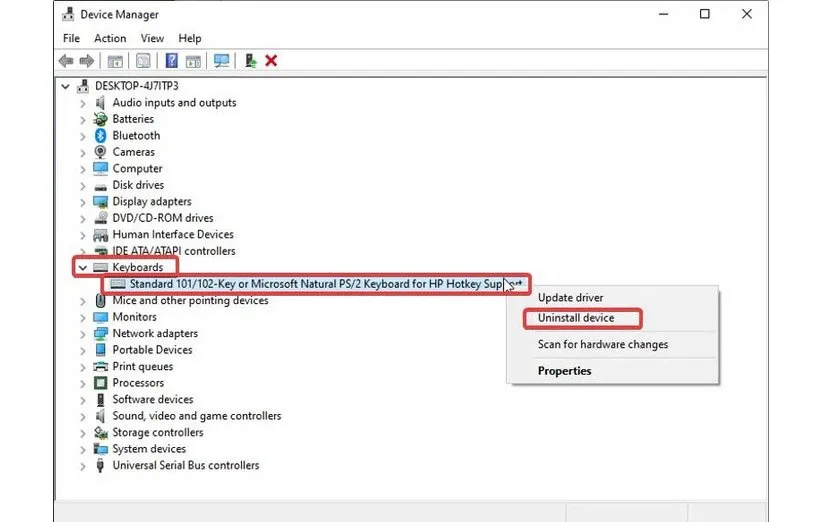Select Mice and other pointing devices
822x522 pixels.
point(190,300)
